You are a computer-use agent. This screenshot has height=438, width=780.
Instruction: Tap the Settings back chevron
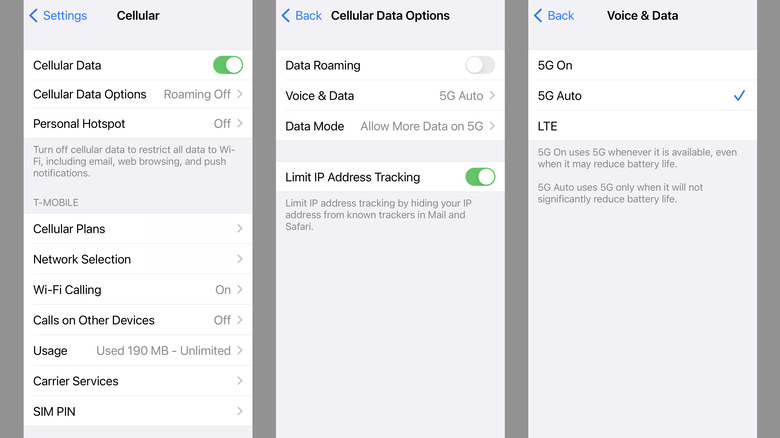tap(34, 16)
